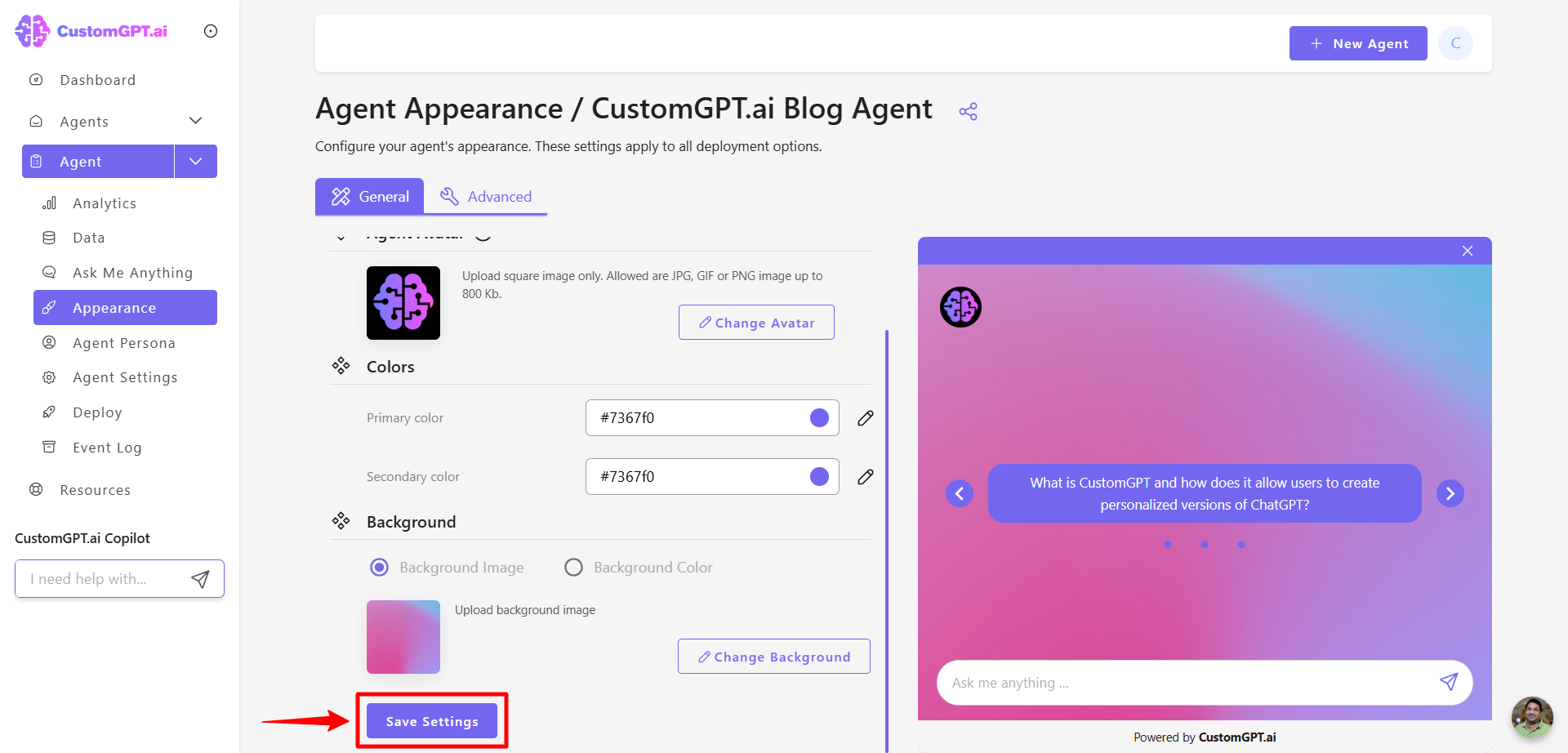This screenshot has width=1568, height=753.
Task: Select the Appearance sidebar item
Action: (x=125, y=308)
